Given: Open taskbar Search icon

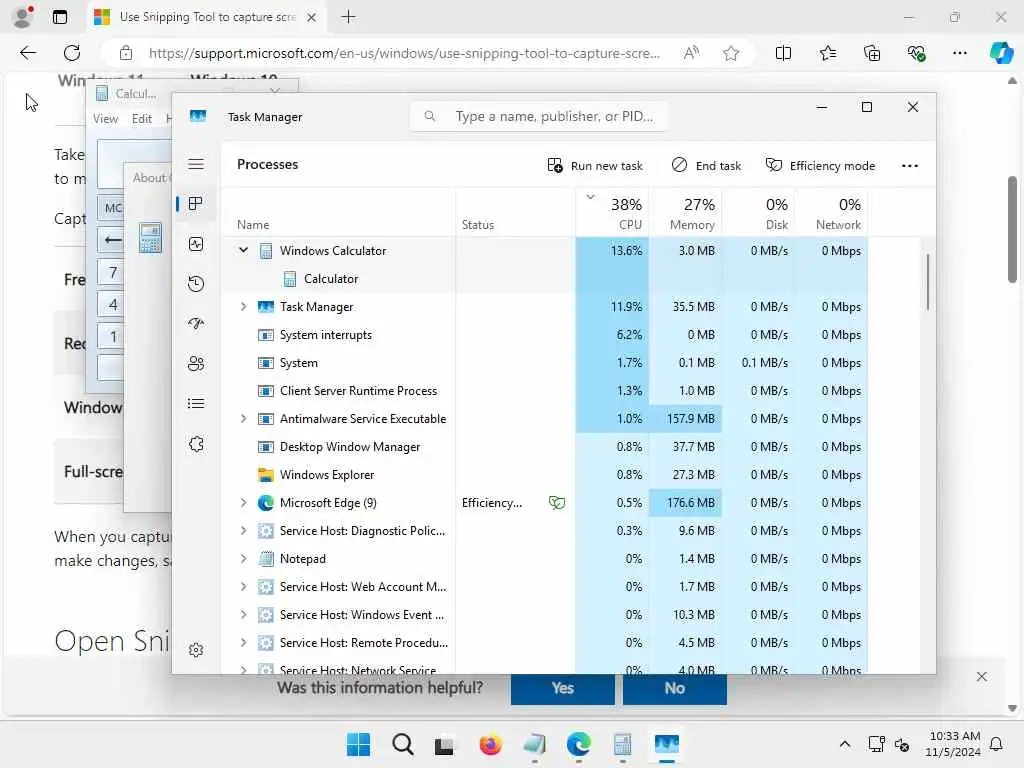Looking at the screenshot, I should [402, 744].
